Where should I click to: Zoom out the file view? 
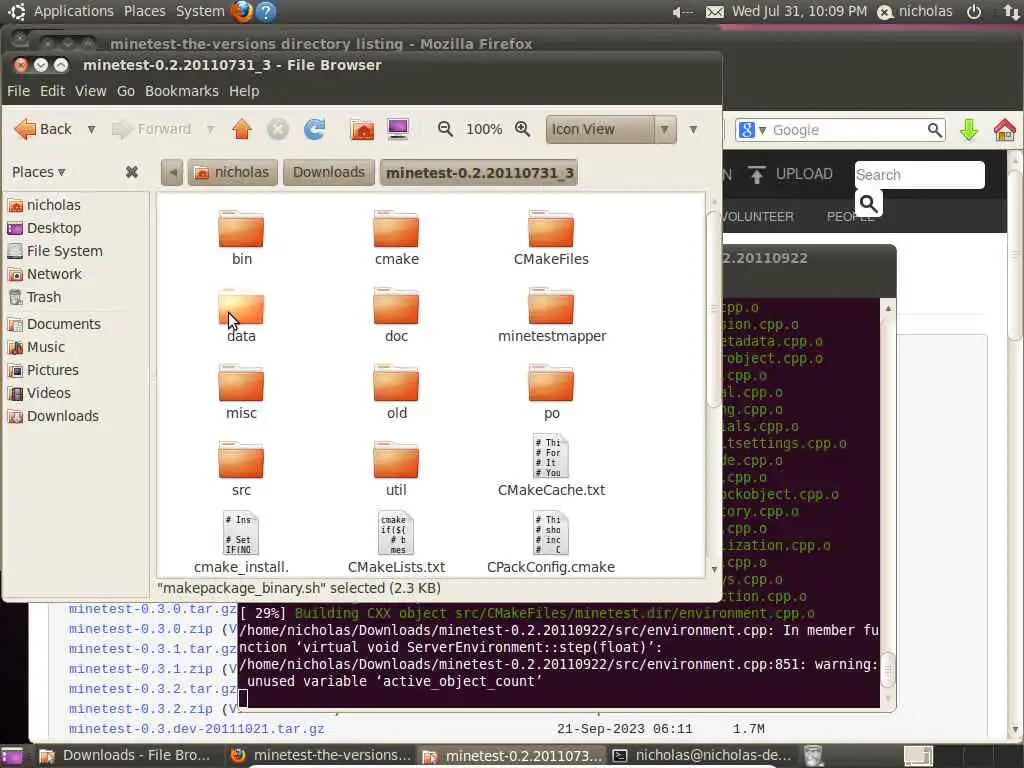(445, 129)
